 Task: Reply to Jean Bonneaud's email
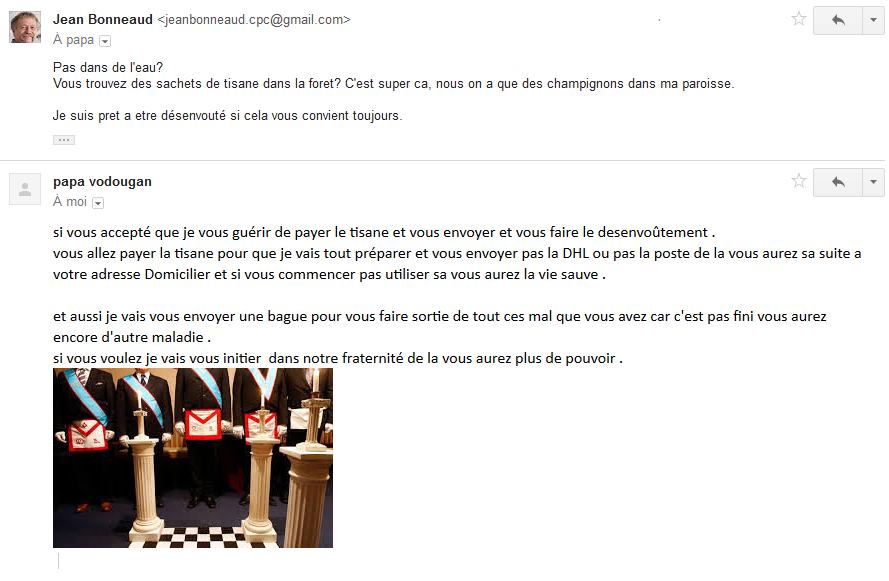point(837,20)
